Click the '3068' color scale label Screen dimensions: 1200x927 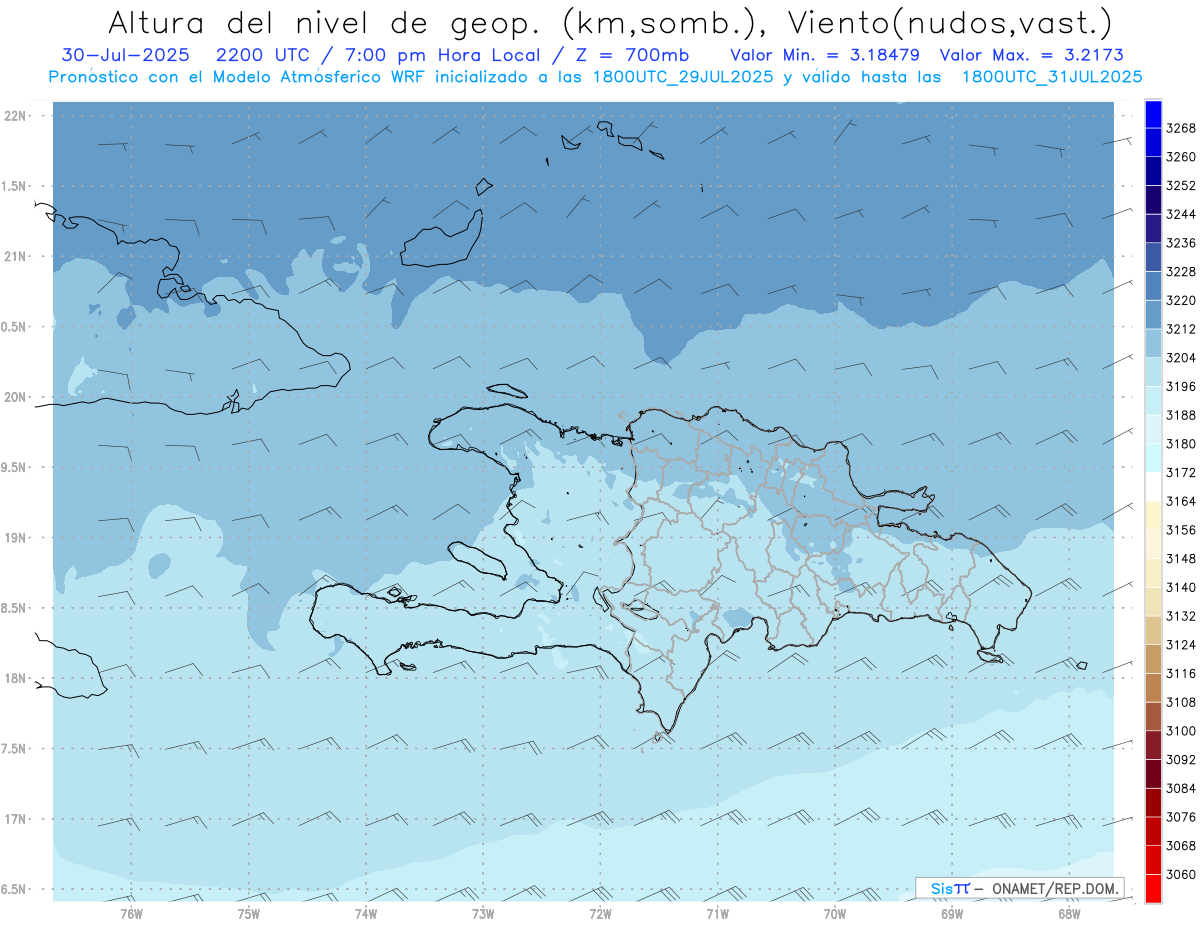(1181, 846)
